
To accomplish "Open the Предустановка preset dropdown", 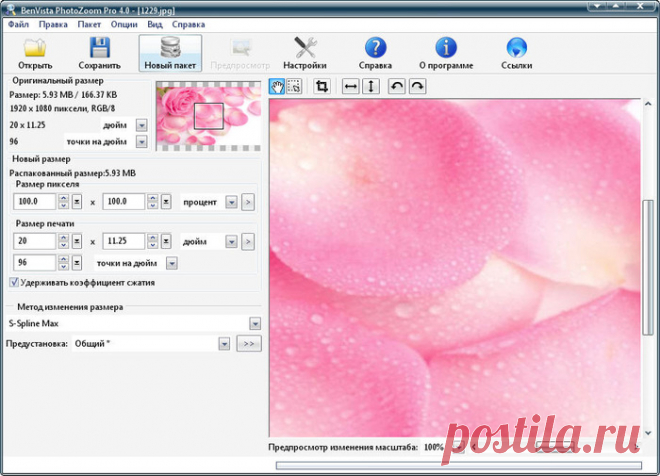I will point(225,343).
